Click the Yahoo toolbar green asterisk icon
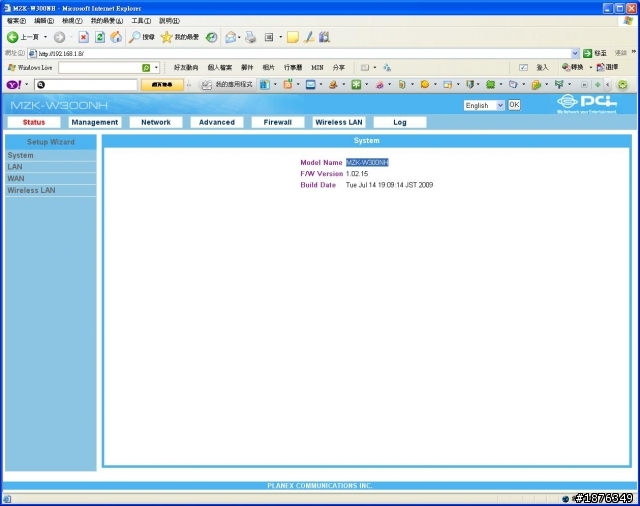640x506 pixels. point(356,84)
